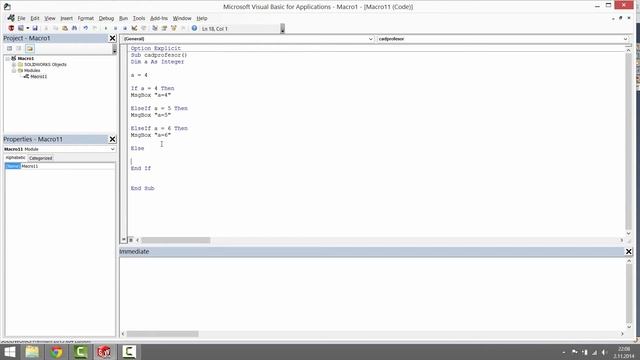Screen dimensions: 640x360
Task: Click Full Module View button at code bottom
Action: (x=131, y=240)
